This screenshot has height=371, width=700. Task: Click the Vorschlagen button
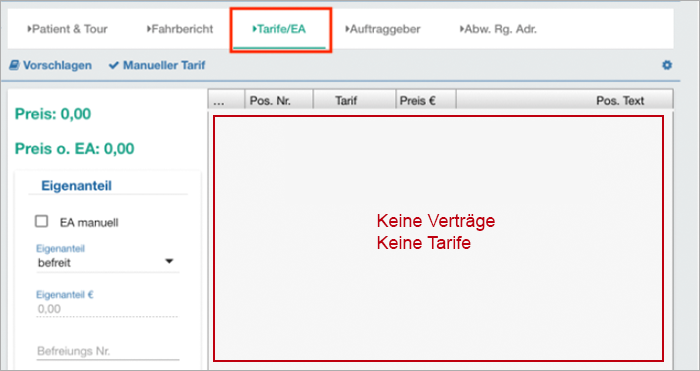tap(50, 65)
